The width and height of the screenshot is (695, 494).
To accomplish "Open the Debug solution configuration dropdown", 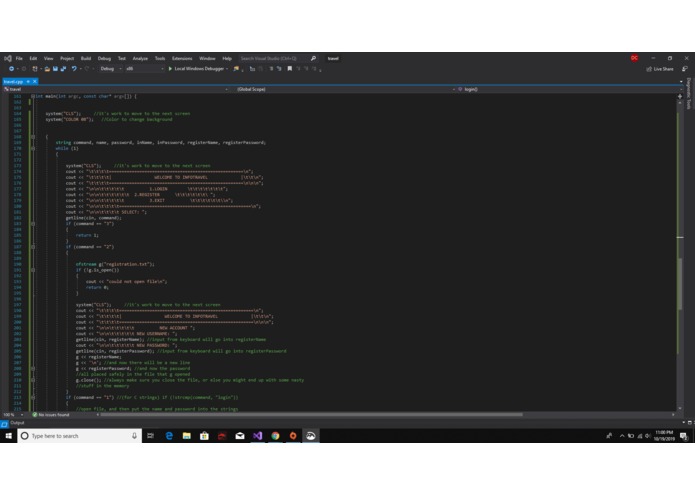I will pyautogui.click(x=111, y=69).
